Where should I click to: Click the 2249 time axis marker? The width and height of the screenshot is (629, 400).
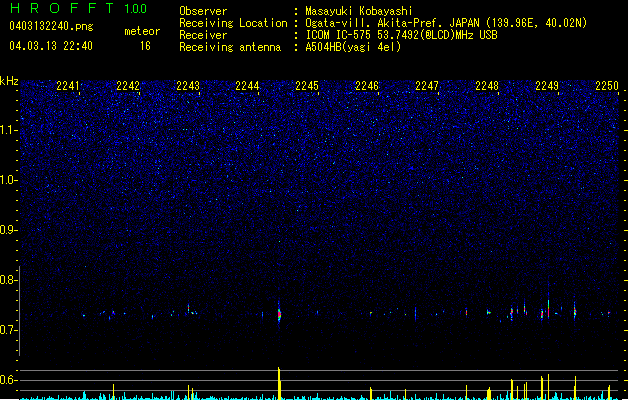(547, 86)
